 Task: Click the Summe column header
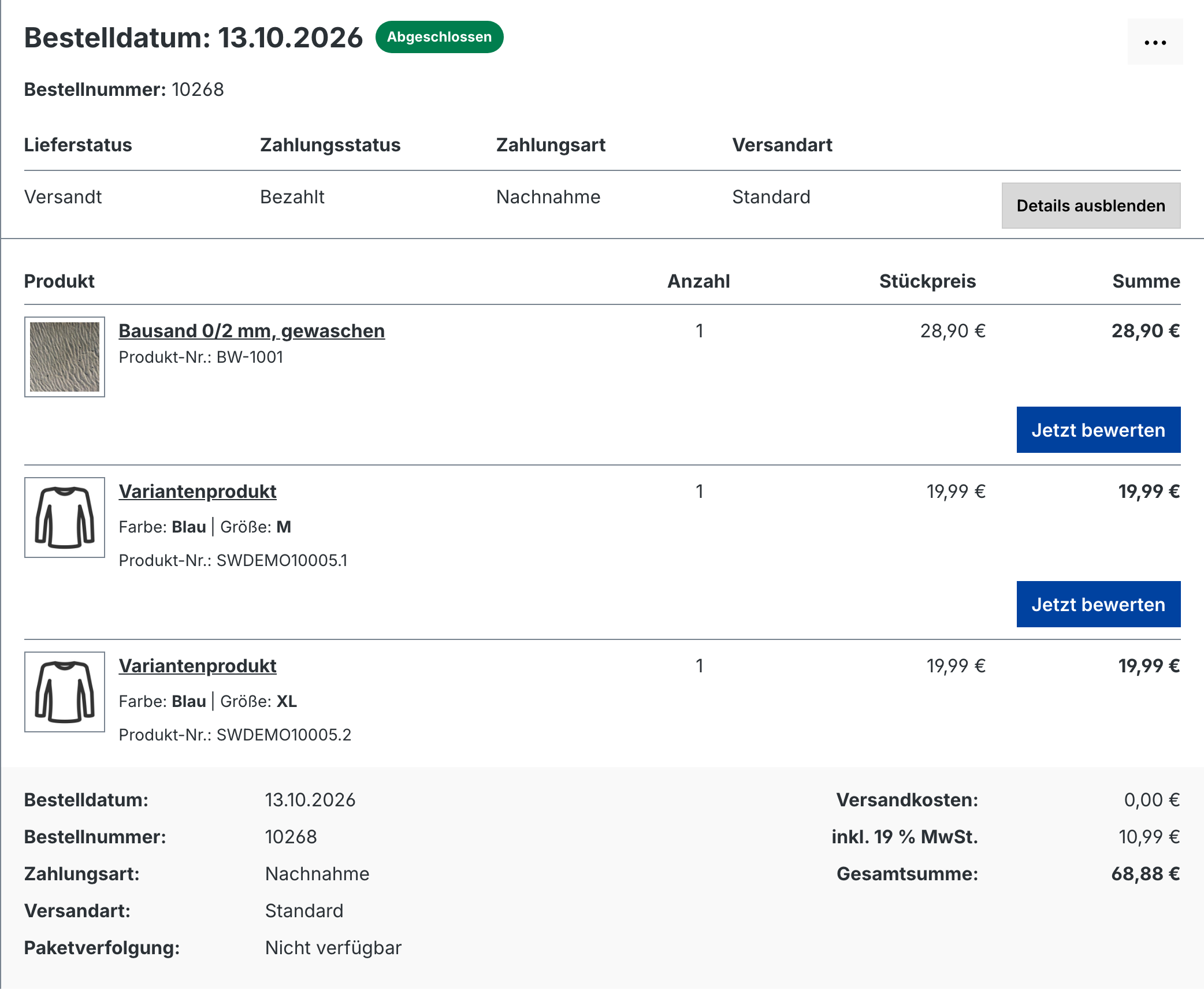pos(1146,281)
